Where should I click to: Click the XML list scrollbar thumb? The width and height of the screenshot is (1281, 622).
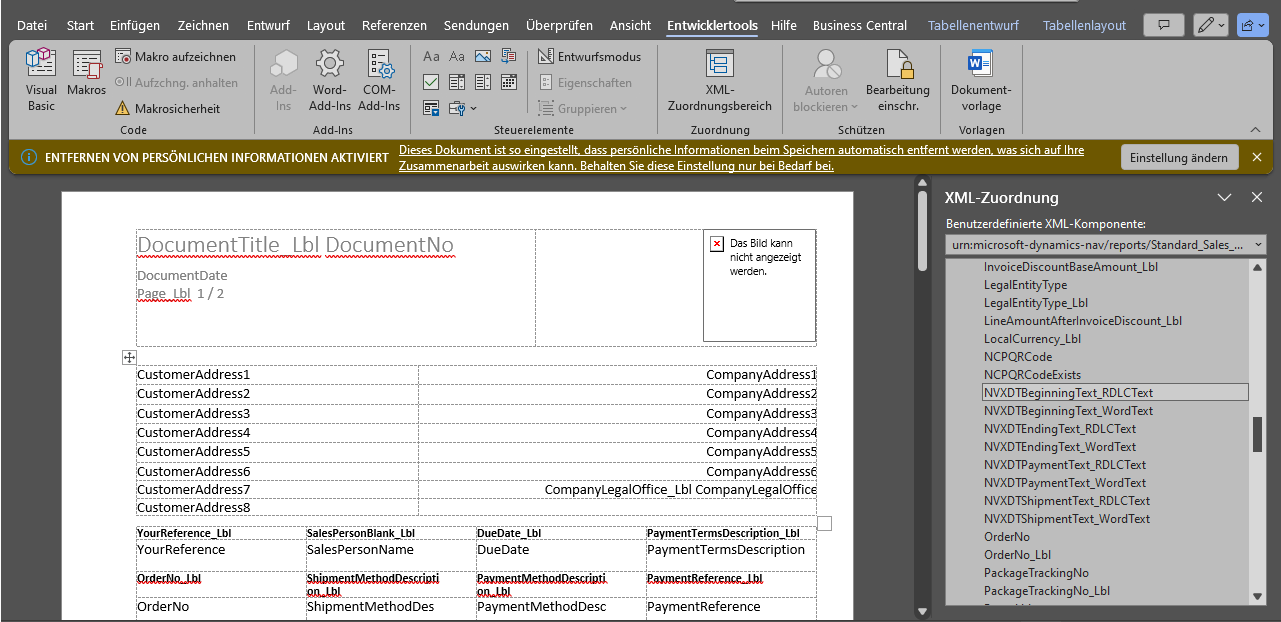pos(1257,434)
